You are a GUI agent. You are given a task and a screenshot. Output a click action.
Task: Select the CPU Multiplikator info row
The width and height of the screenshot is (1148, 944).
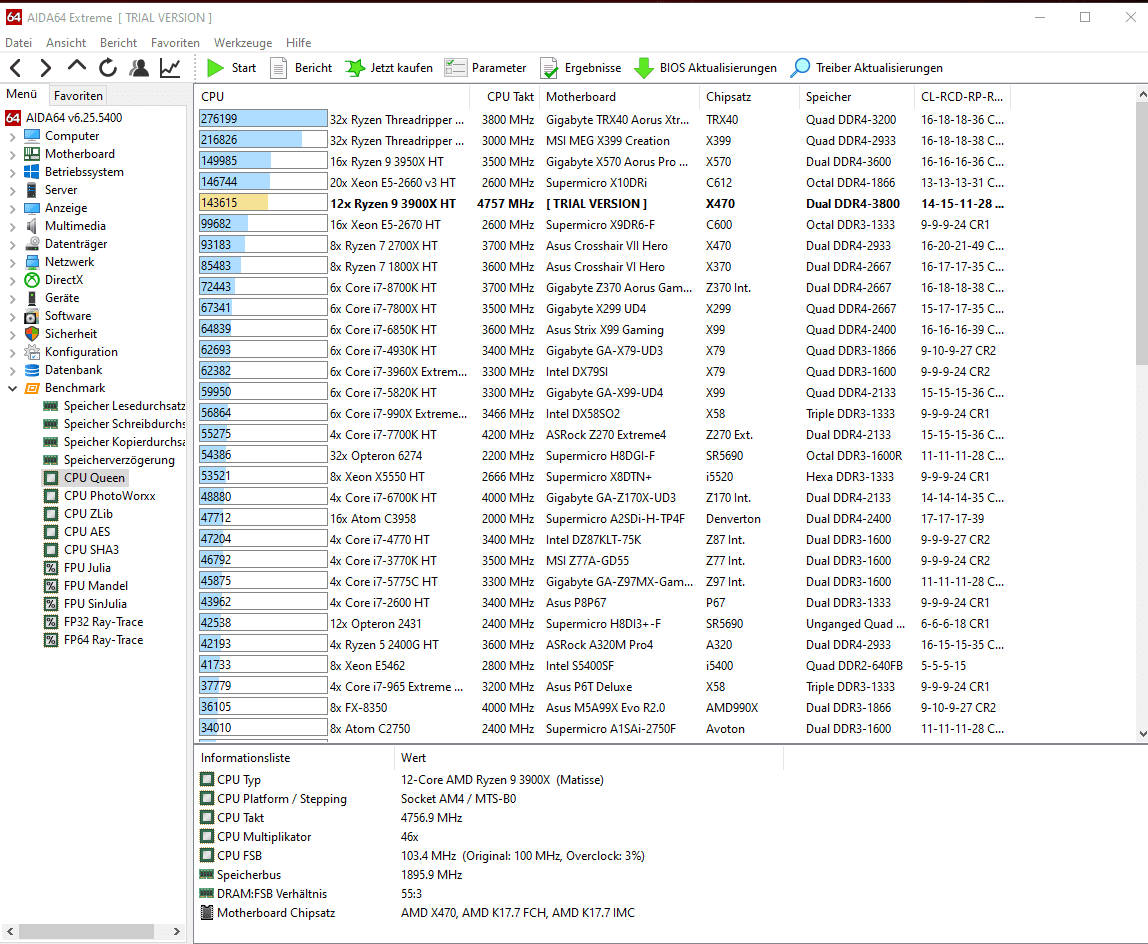pos(488,836)
